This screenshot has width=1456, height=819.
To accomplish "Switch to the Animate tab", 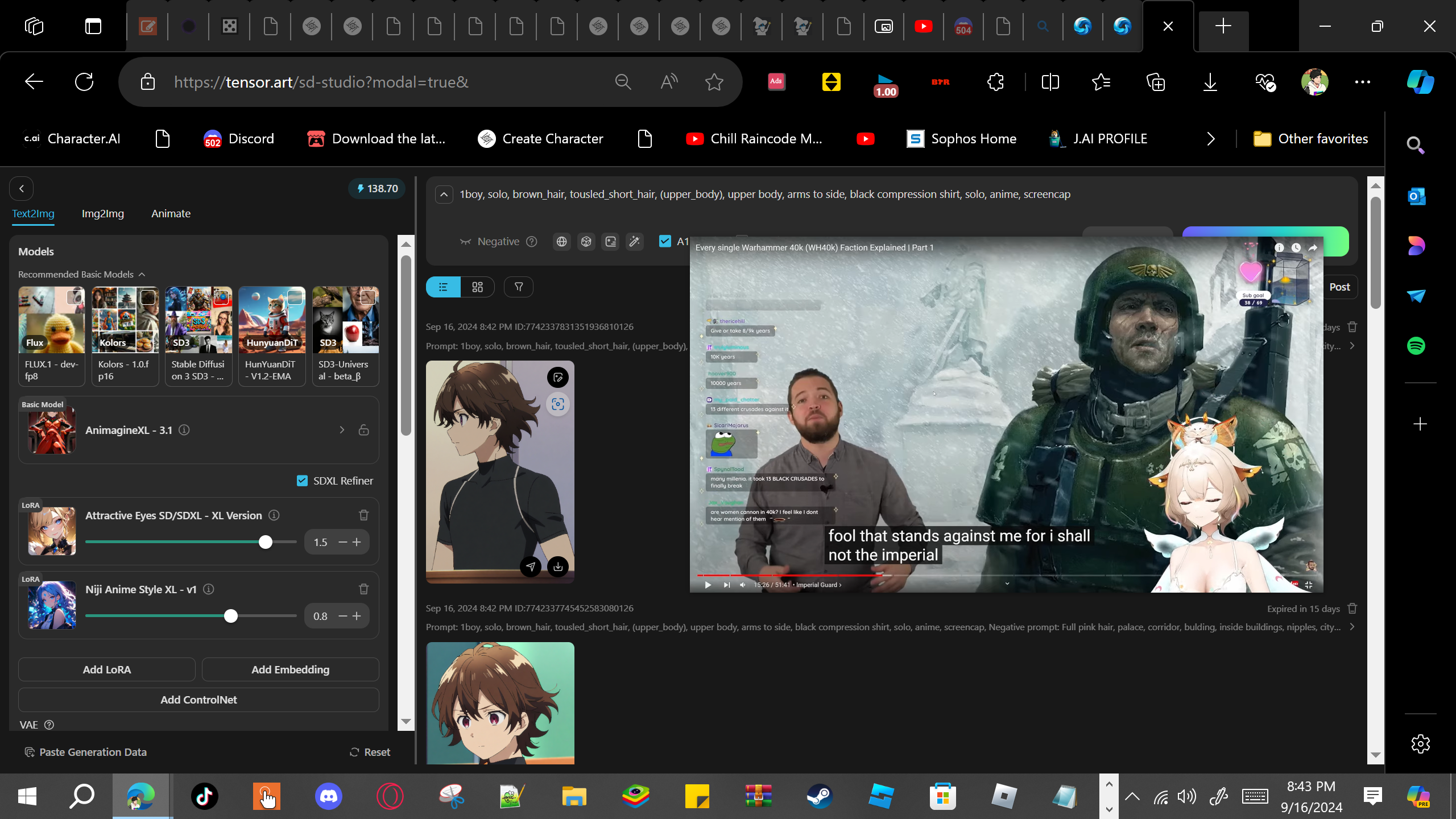I will point(171,214).
